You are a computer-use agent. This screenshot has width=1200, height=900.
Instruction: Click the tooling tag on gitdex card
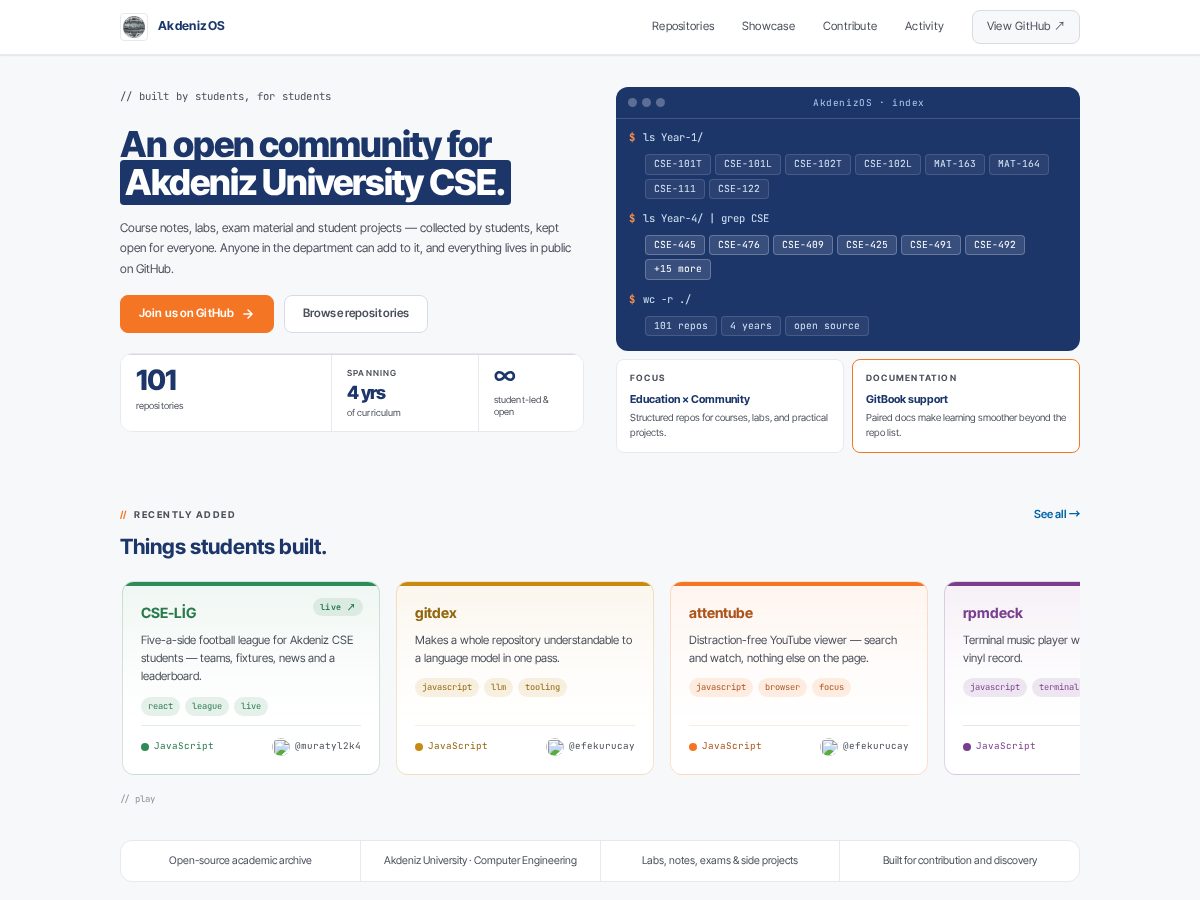click(543, 688)
